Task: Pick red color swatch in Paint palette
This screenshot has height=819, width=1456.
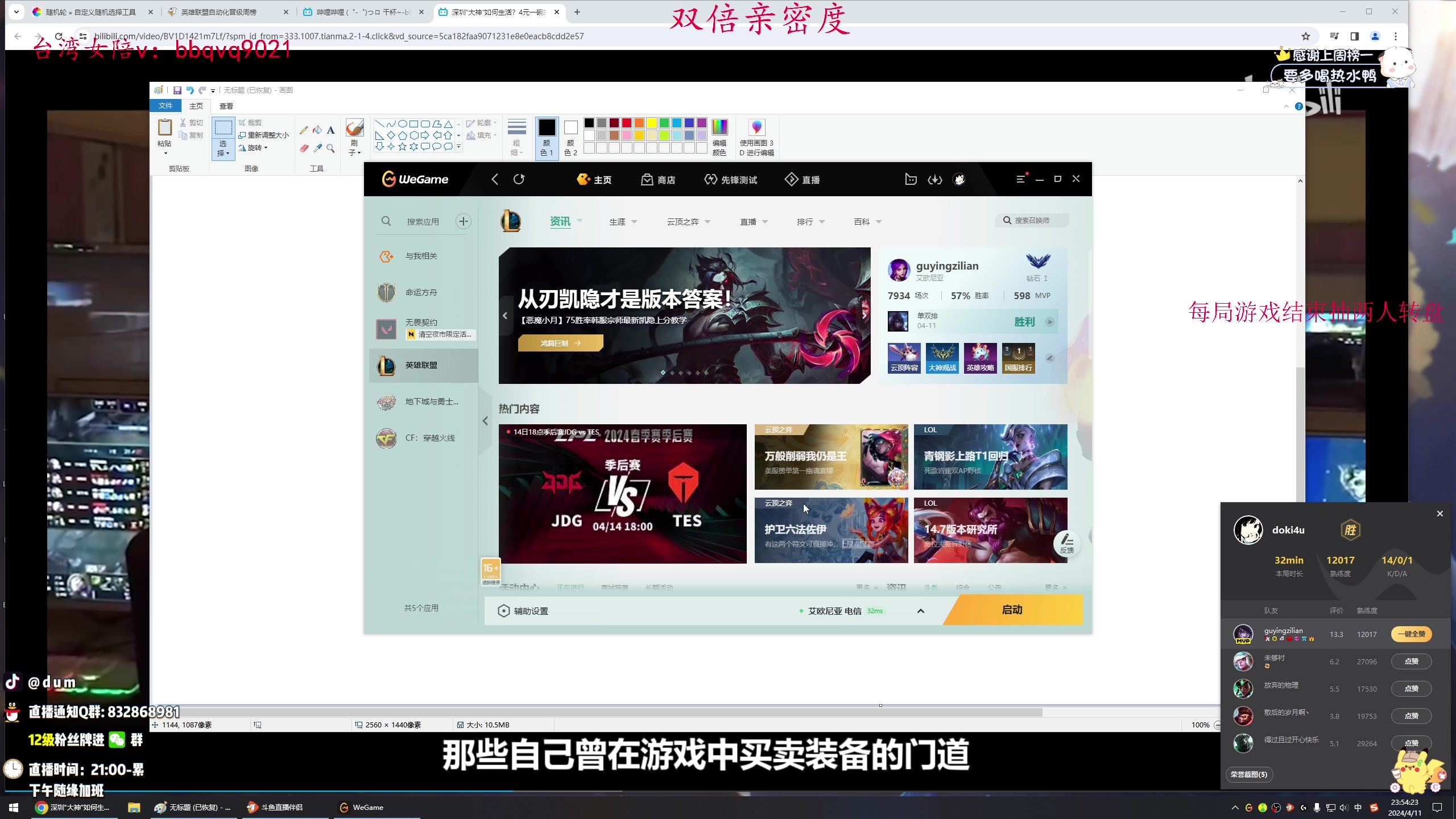Action: 627,123
